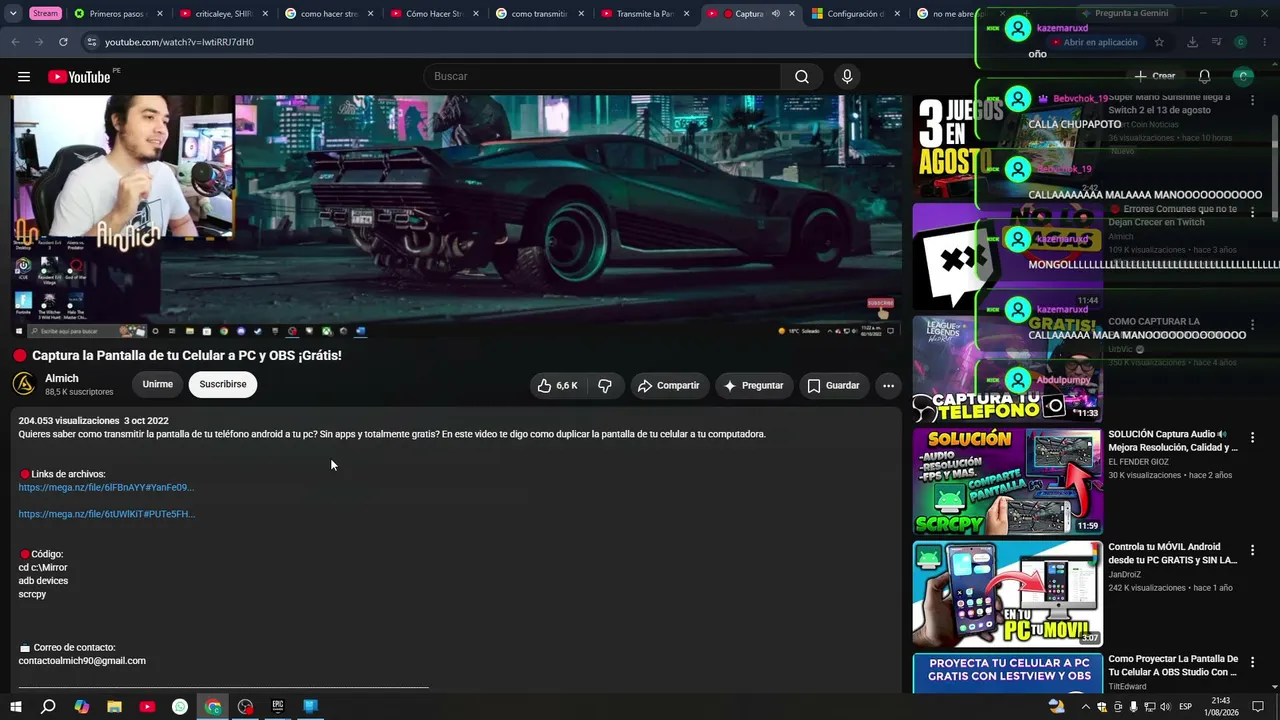The image size is (1280, 720).
Task: Bookmark this page with the star icon
Action: point(1159,42)
